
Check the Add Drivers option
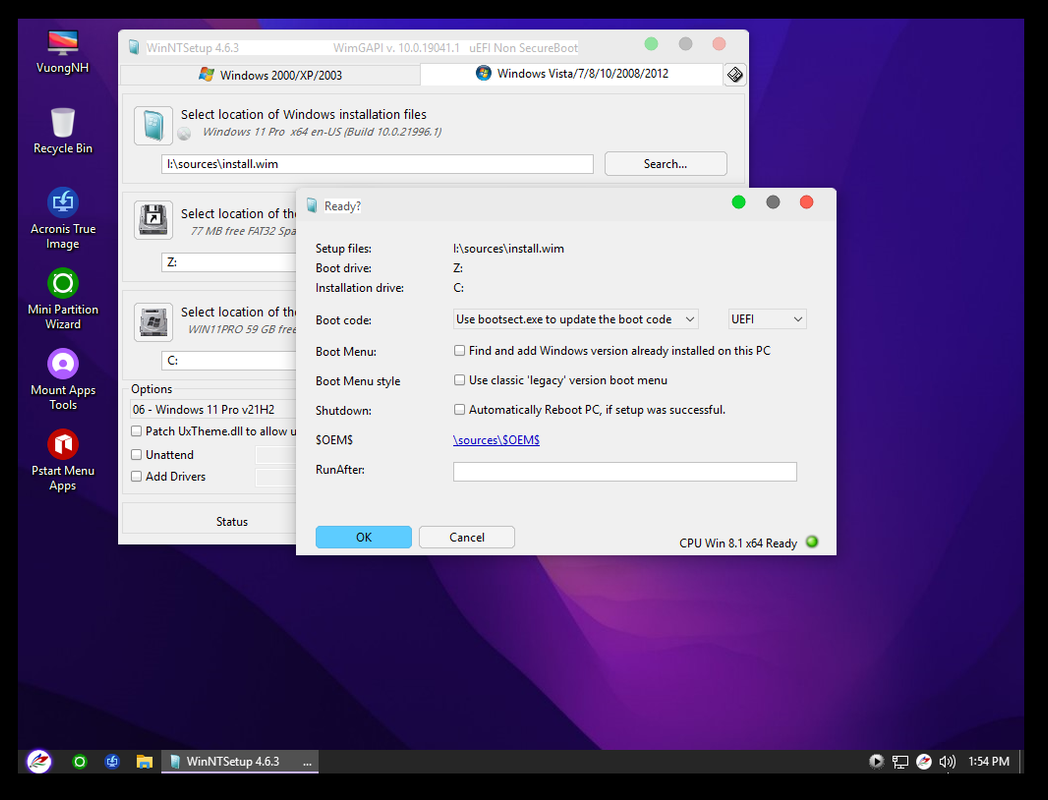pos(136,477)
